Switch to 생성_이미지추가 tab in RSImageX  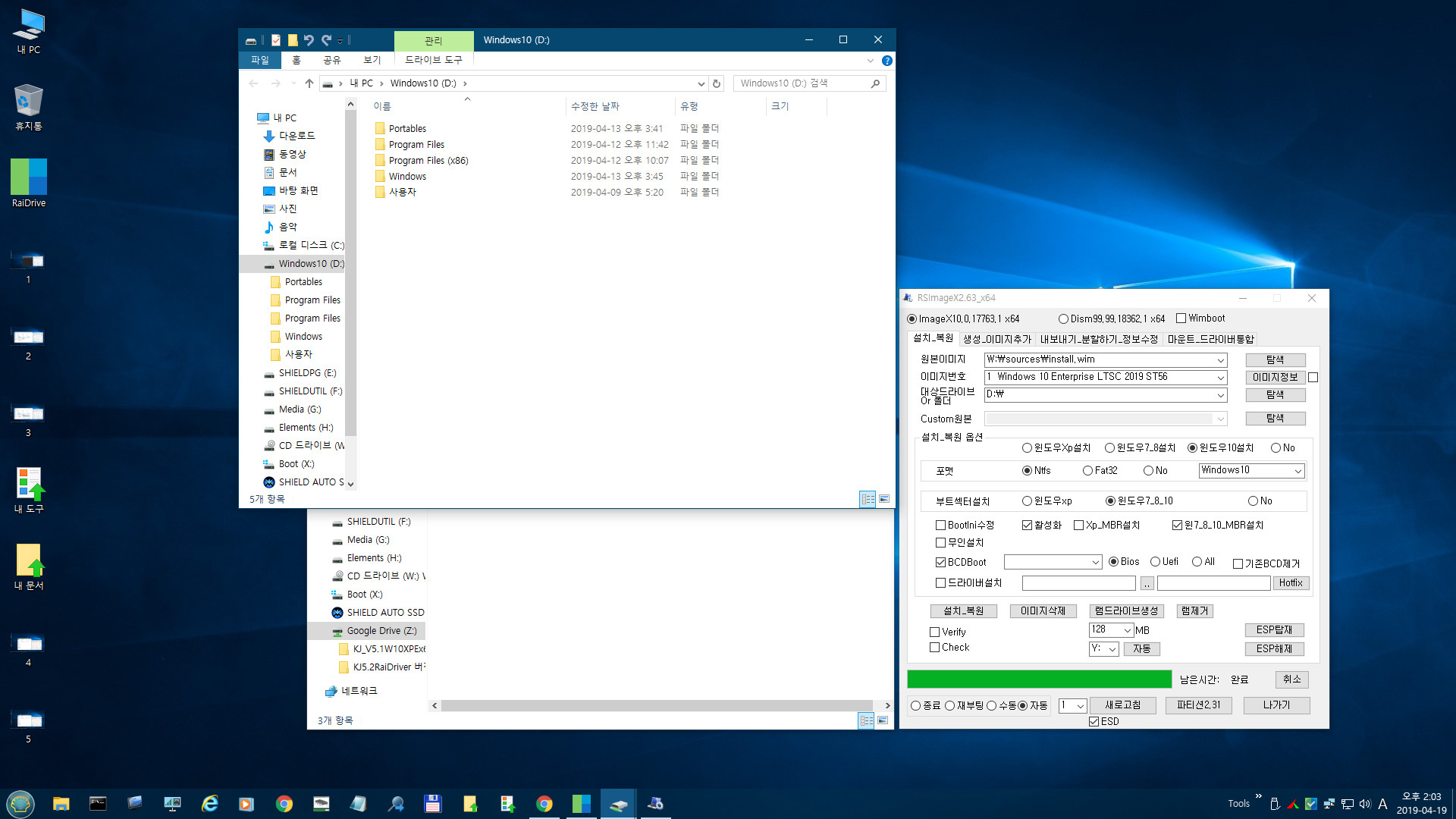click(x=997, y=339)
